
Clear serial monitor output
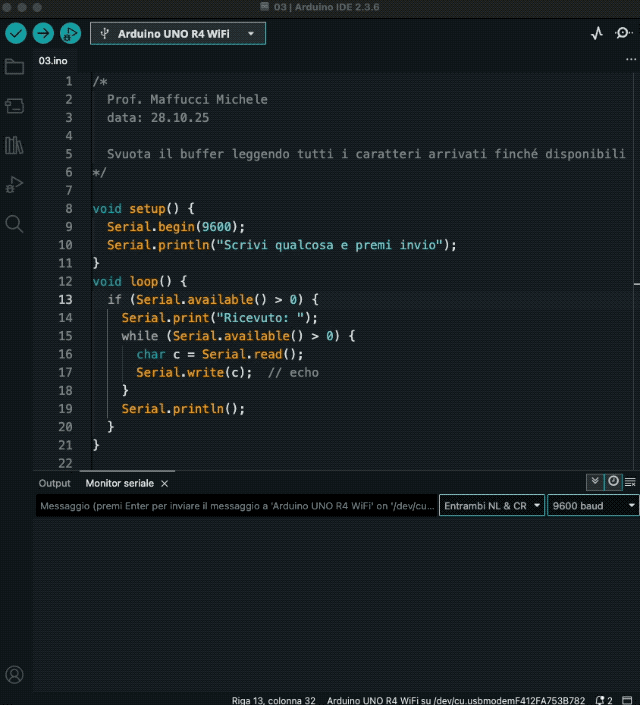tap(631, 482)
